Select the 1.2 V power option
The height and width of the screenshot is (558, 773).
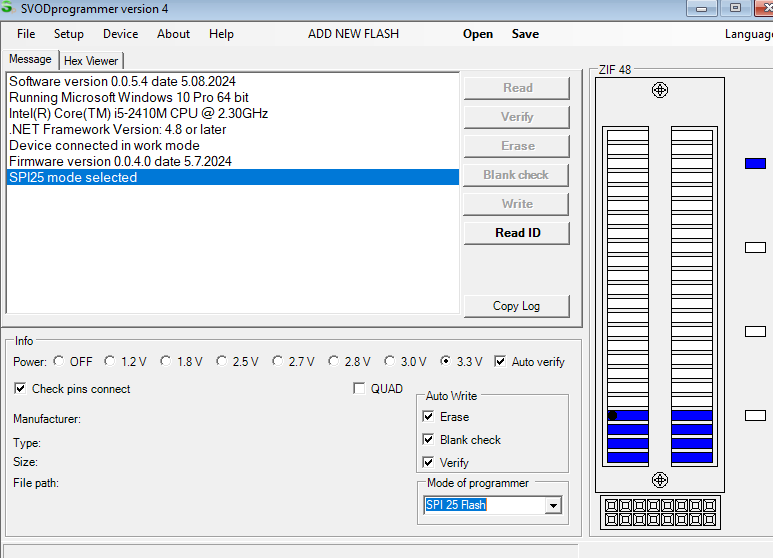(x=109, y=361)
